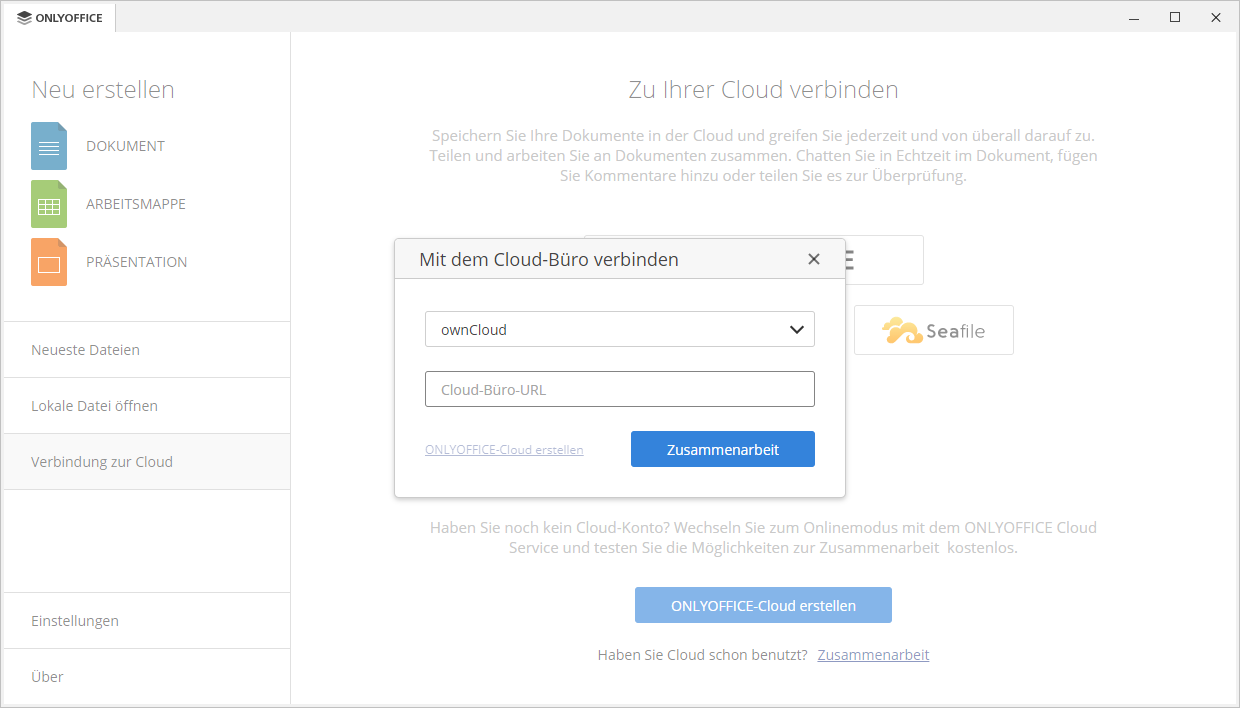
Task: Open Neueste Dateien section
Action: (147, 350)
